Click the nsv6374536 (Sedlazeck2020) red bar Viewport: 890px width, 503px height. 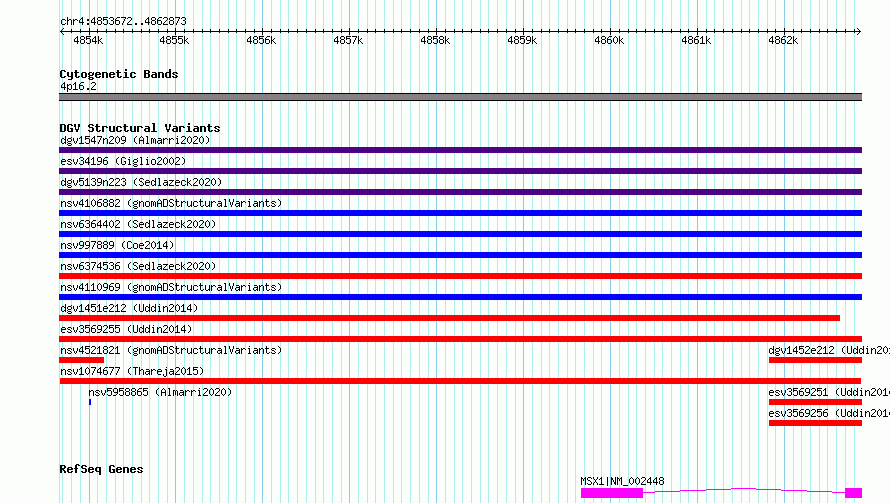pos(460,276)
